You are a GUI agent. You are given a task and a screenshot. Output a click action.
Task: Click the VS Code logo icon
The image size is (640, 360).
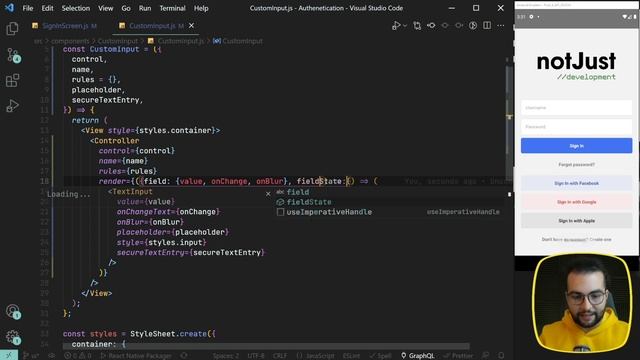(x=9, y=8)
